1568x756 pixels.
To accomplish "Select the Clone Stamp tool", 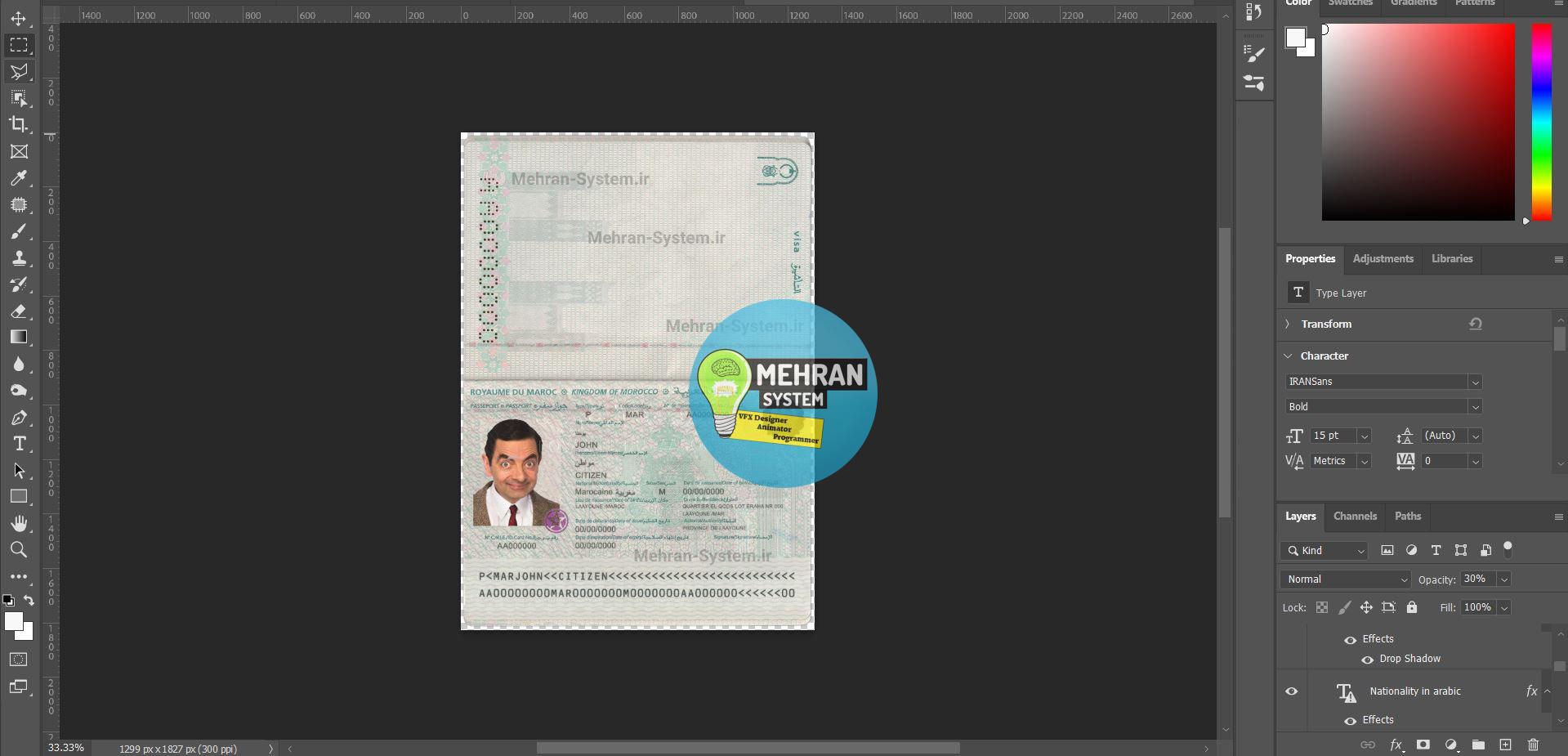I will click(18, 257).
